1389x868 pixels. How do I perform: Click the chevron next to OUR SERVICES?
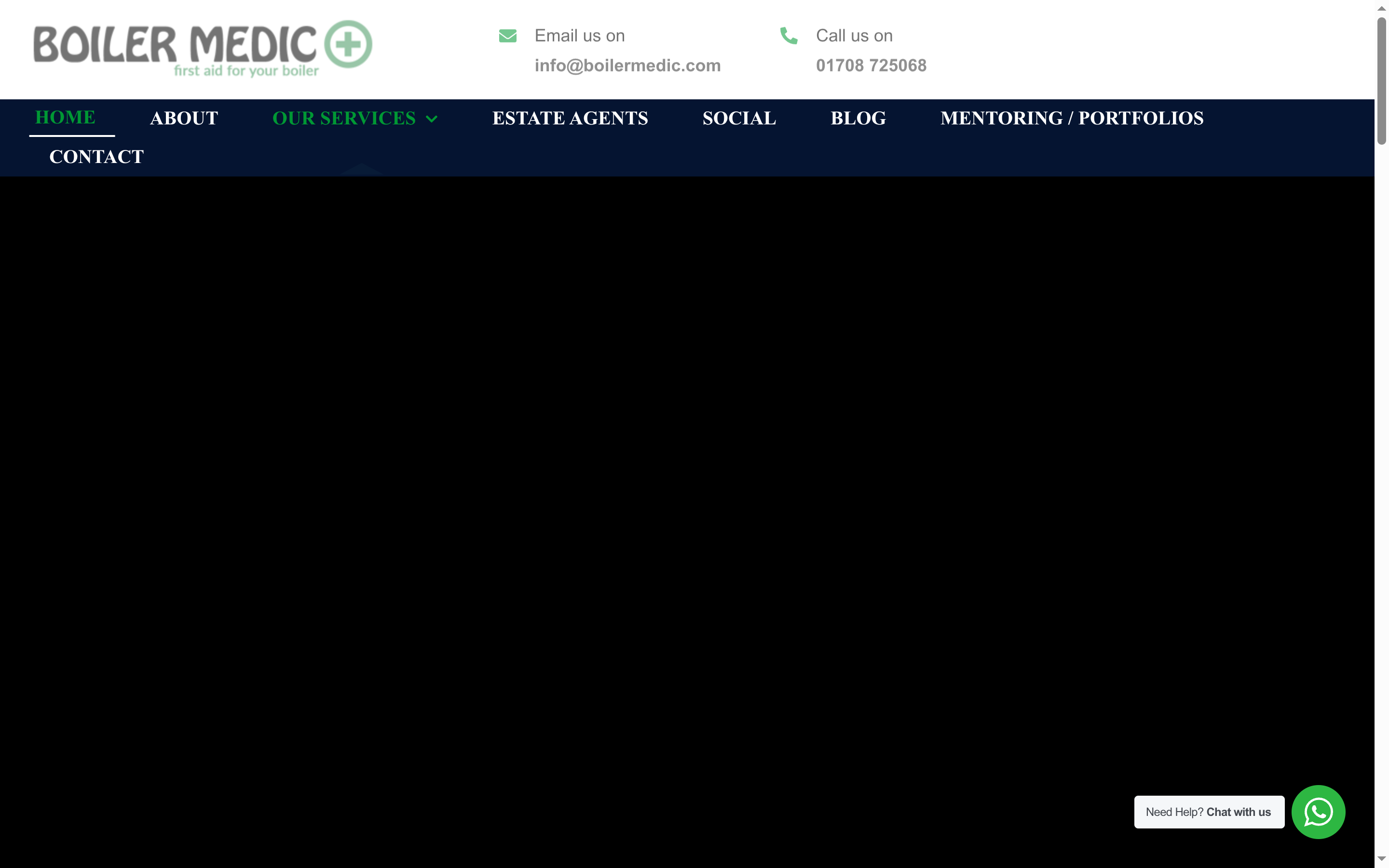432,120
